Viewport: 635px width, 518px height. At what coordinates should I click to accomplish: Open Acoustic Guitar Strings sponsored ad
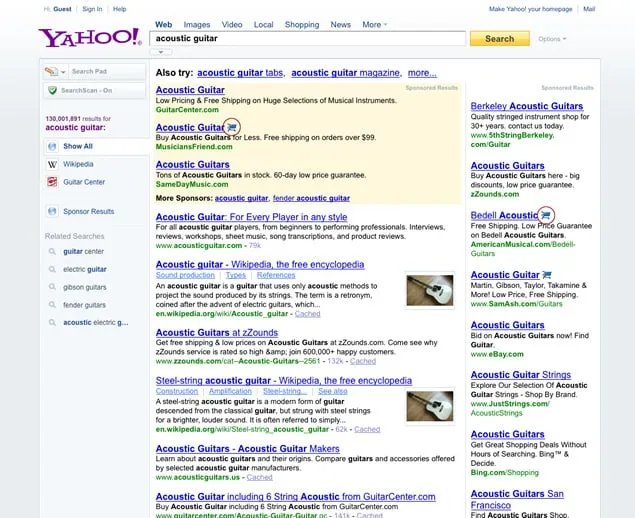tap(521, 375)
